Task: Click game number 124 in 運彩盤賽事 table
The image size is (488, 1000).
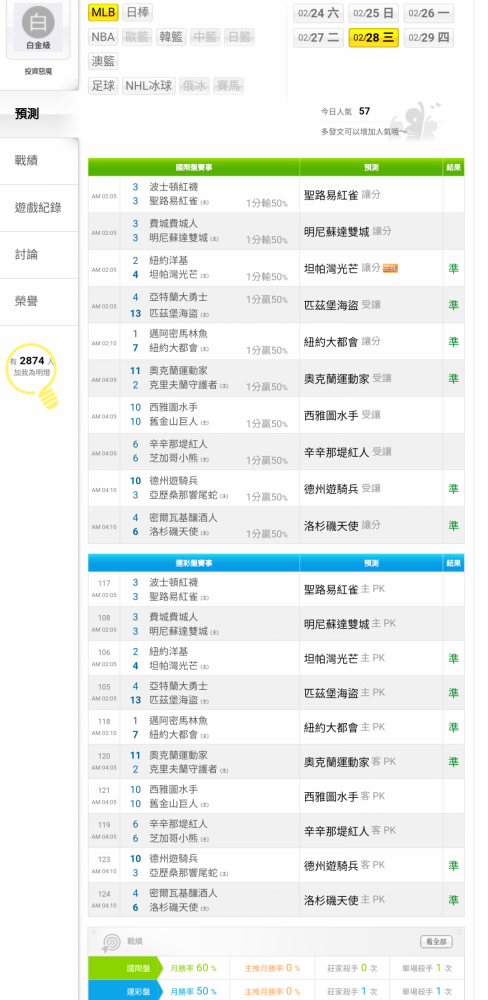Action: 104,894
